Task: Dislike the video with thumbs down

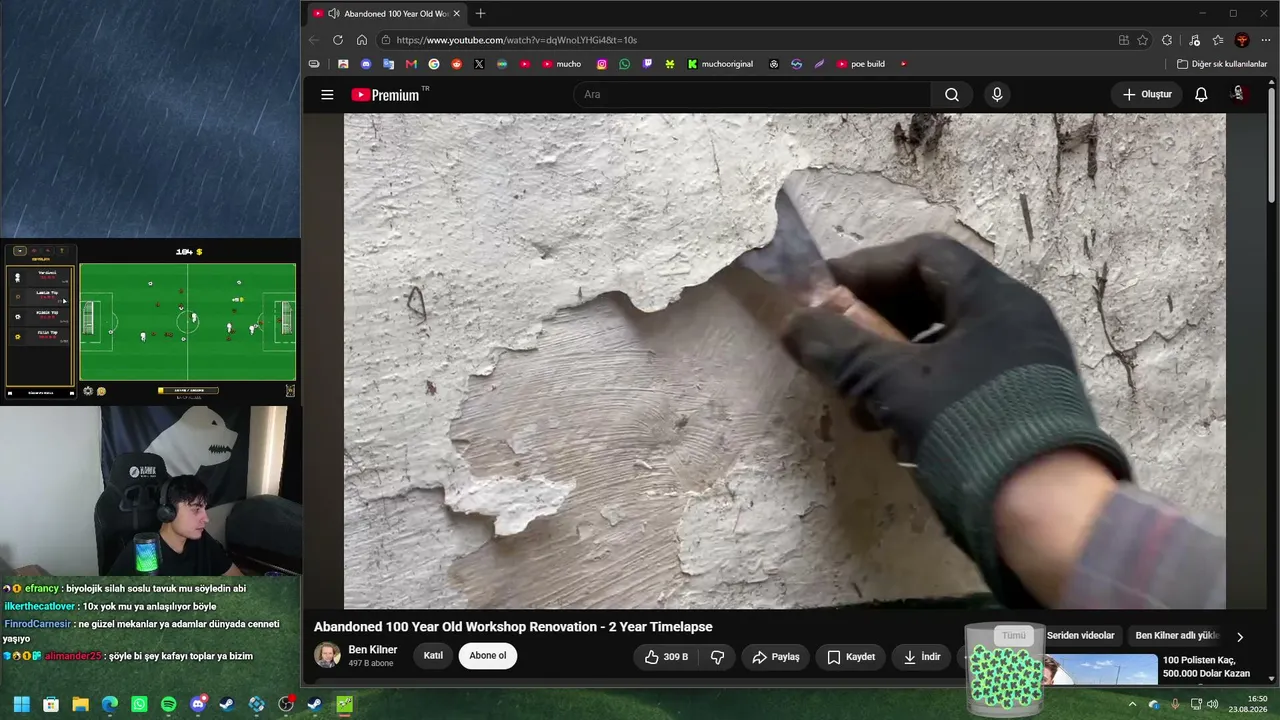Action: [x=717, y=657]
